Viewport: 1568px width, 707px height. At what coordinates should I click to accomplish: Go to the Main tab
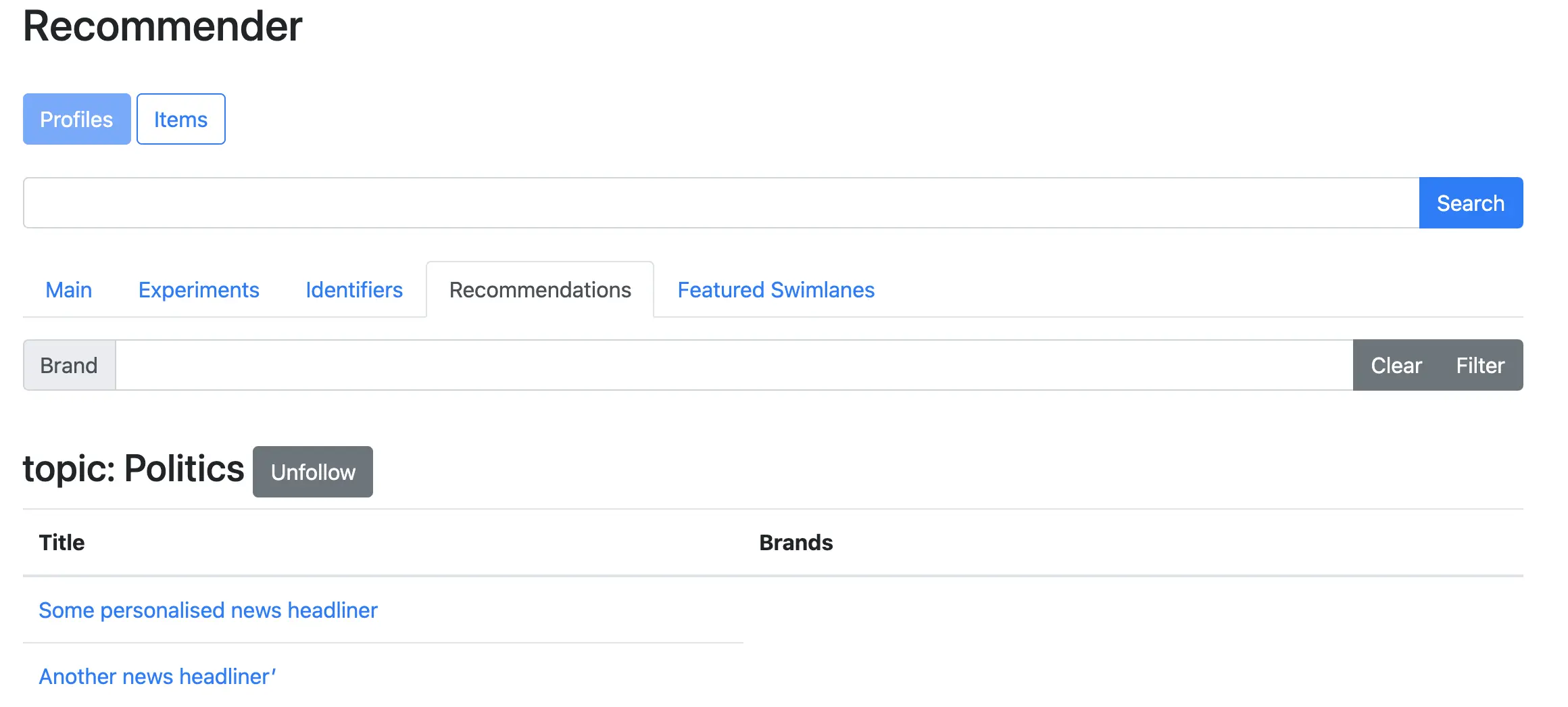(x=68, y=290)
